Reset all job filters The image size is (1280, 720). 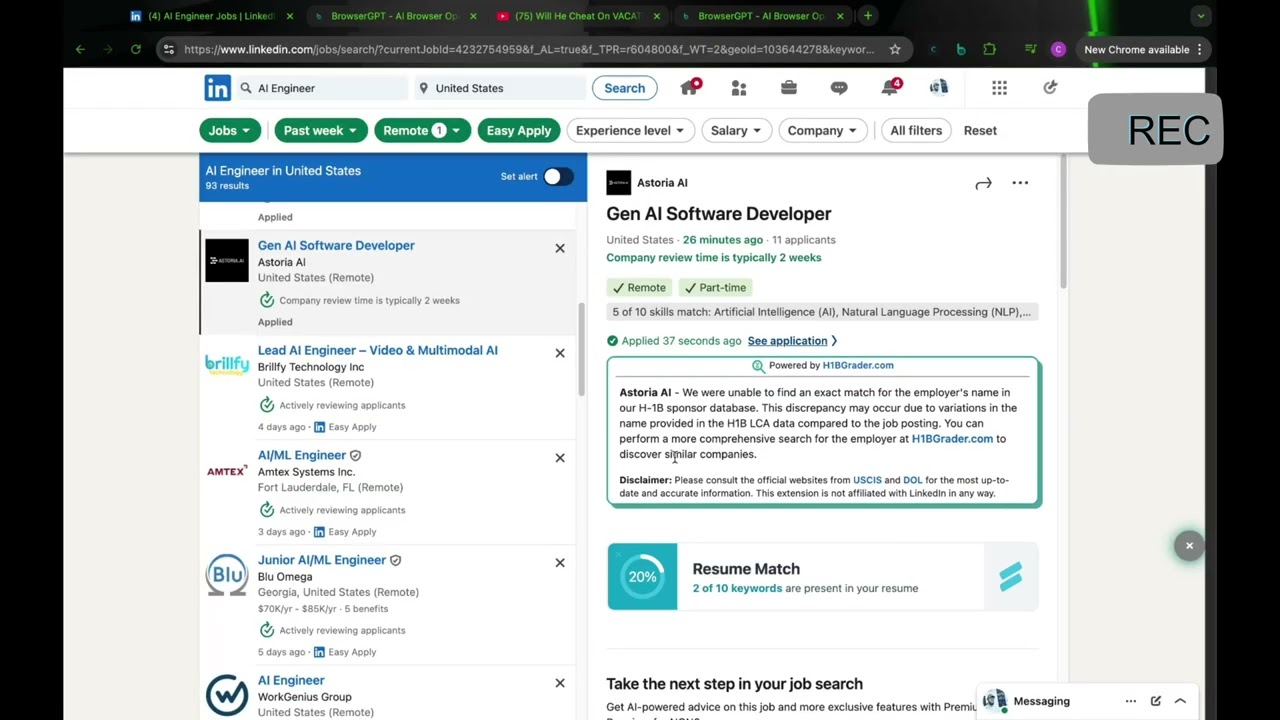pyautogui.click(x=980, y=130)
